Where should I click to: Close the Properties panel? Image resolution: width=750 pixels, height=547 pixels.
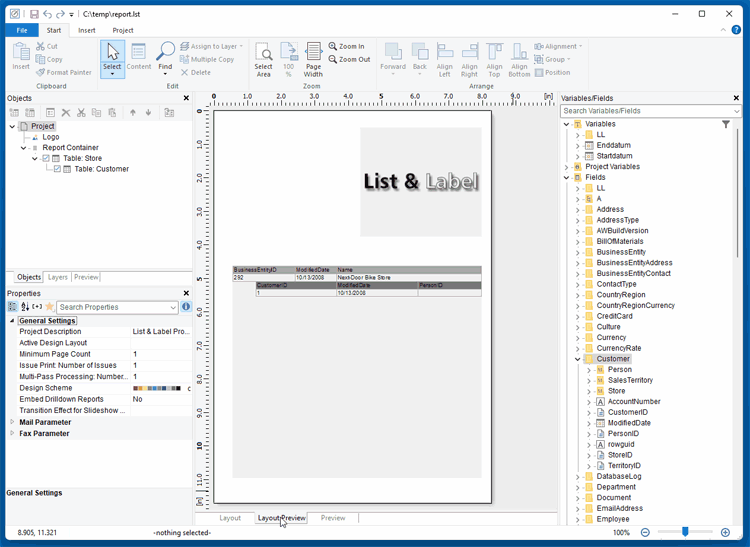tap(186, 293)
